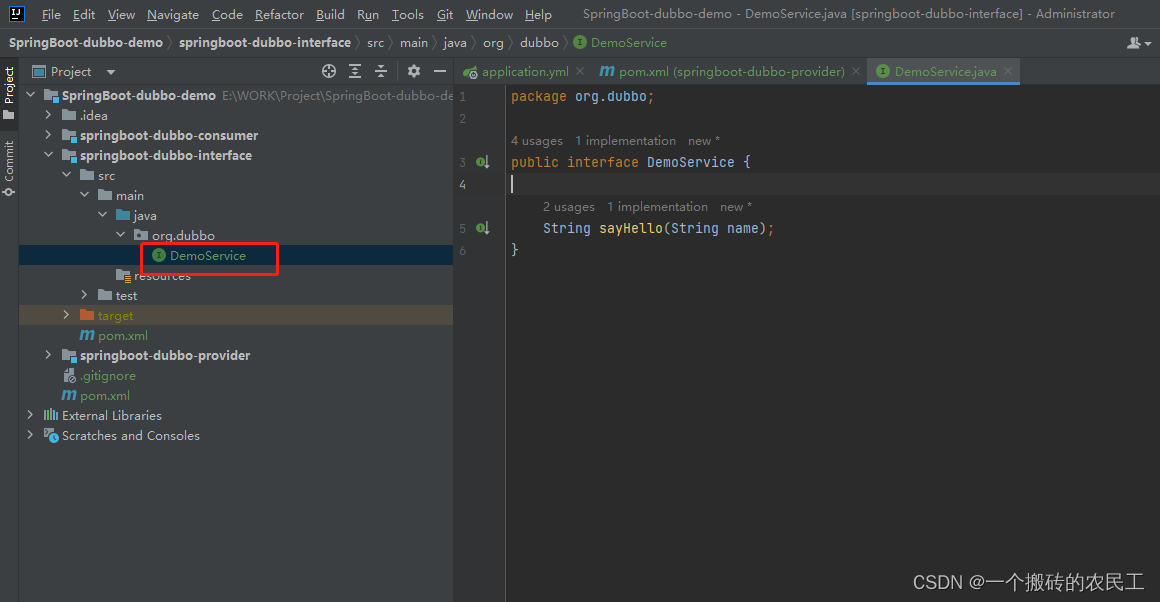Viewport: 1160px width, 602px height.
Task: Open the Project view dropdown arrow
Action: coord(111,72)
